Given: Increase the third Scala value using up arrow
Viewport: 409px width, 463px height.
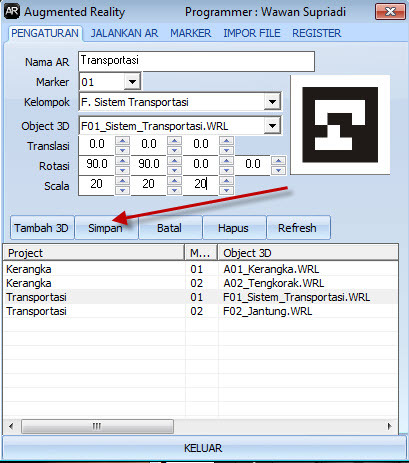Looking at the screenshot, I should 226,181.
